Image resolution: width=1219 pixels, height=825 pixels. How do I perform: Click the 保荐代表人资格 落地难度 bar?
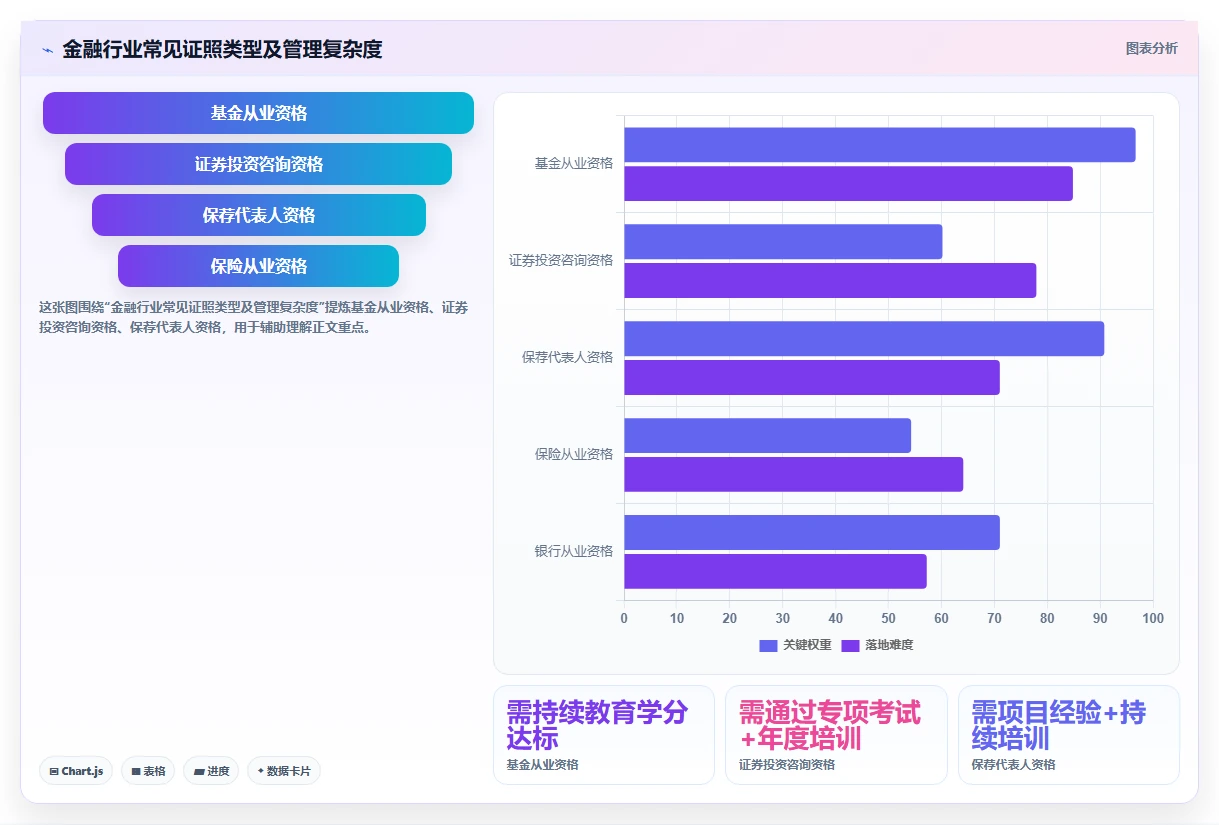click(x=812, y=378)
